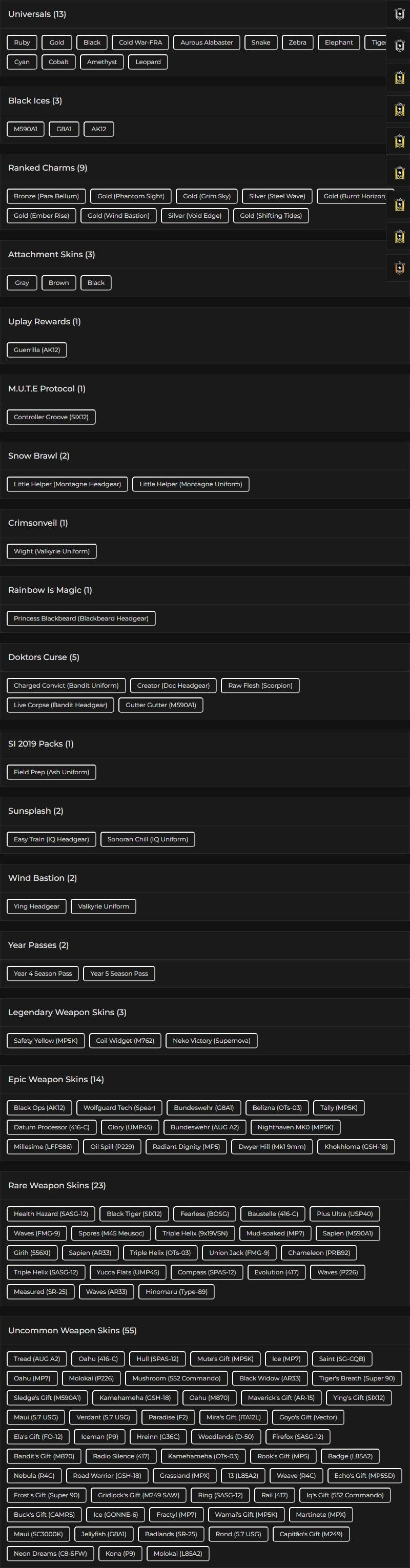Click the Gold (Phantom Sight) charm tag
The width and height of the screenshot is (410, 1568).
click(131, 196)
